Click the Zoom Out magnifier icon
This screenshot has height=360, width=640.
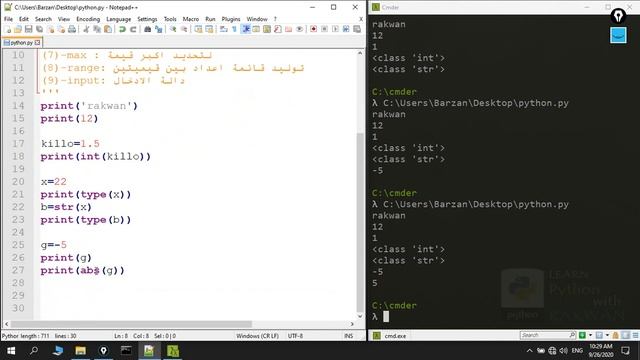point(184,29)
